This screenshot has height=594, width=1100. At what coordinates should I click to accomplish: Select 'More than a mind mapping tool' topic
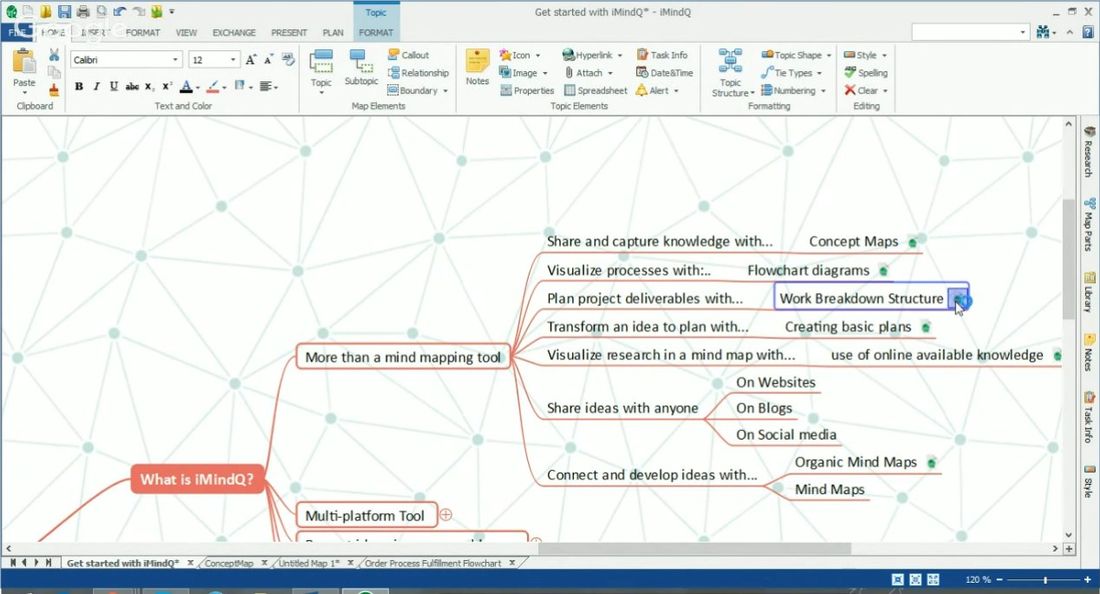(403, 357)
